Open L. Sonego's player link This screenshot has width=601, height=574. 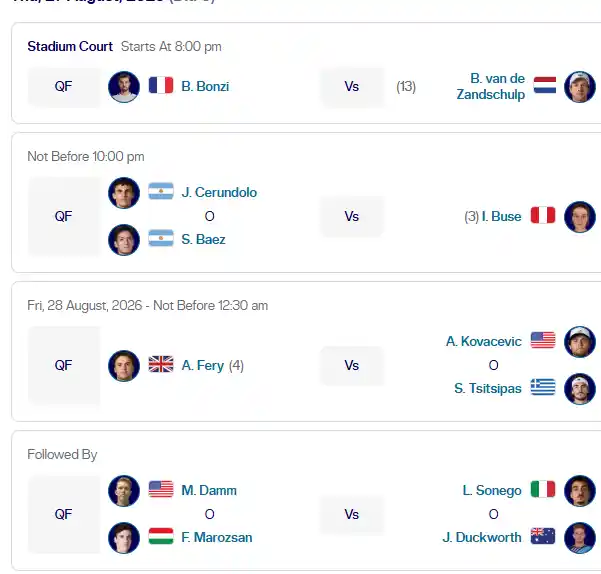(492, 490)
